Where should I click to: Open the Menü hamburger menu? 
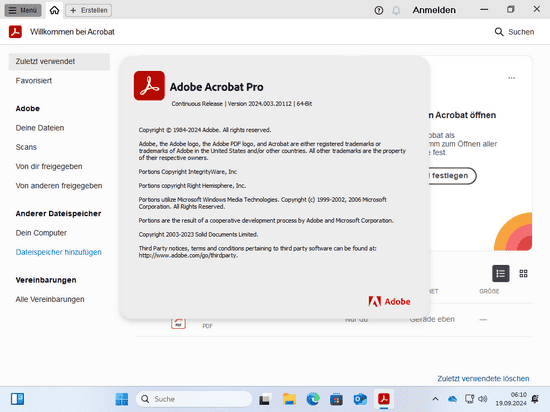(23, 10)
